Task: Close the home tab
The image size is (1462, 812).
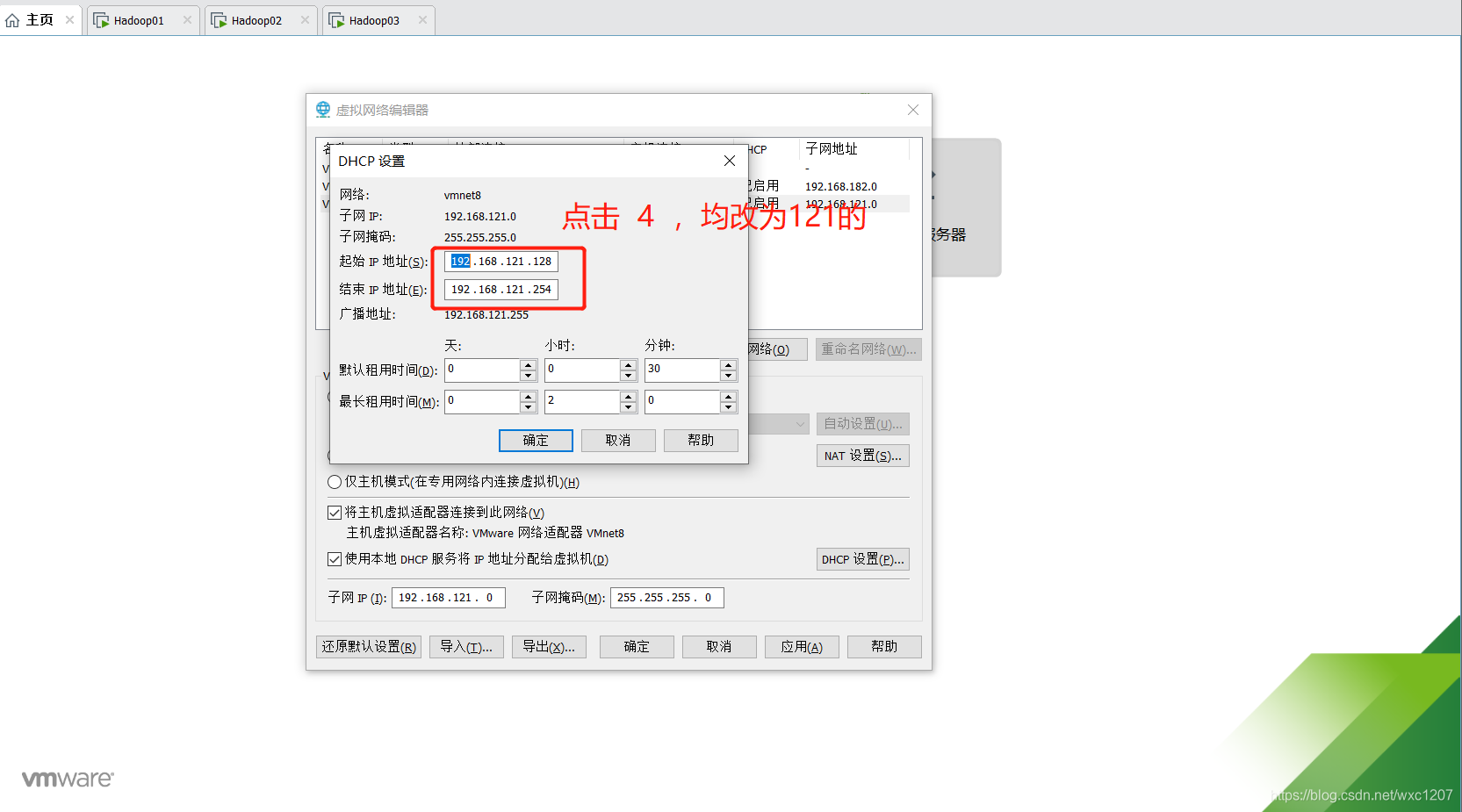Action: pos(69,20)
